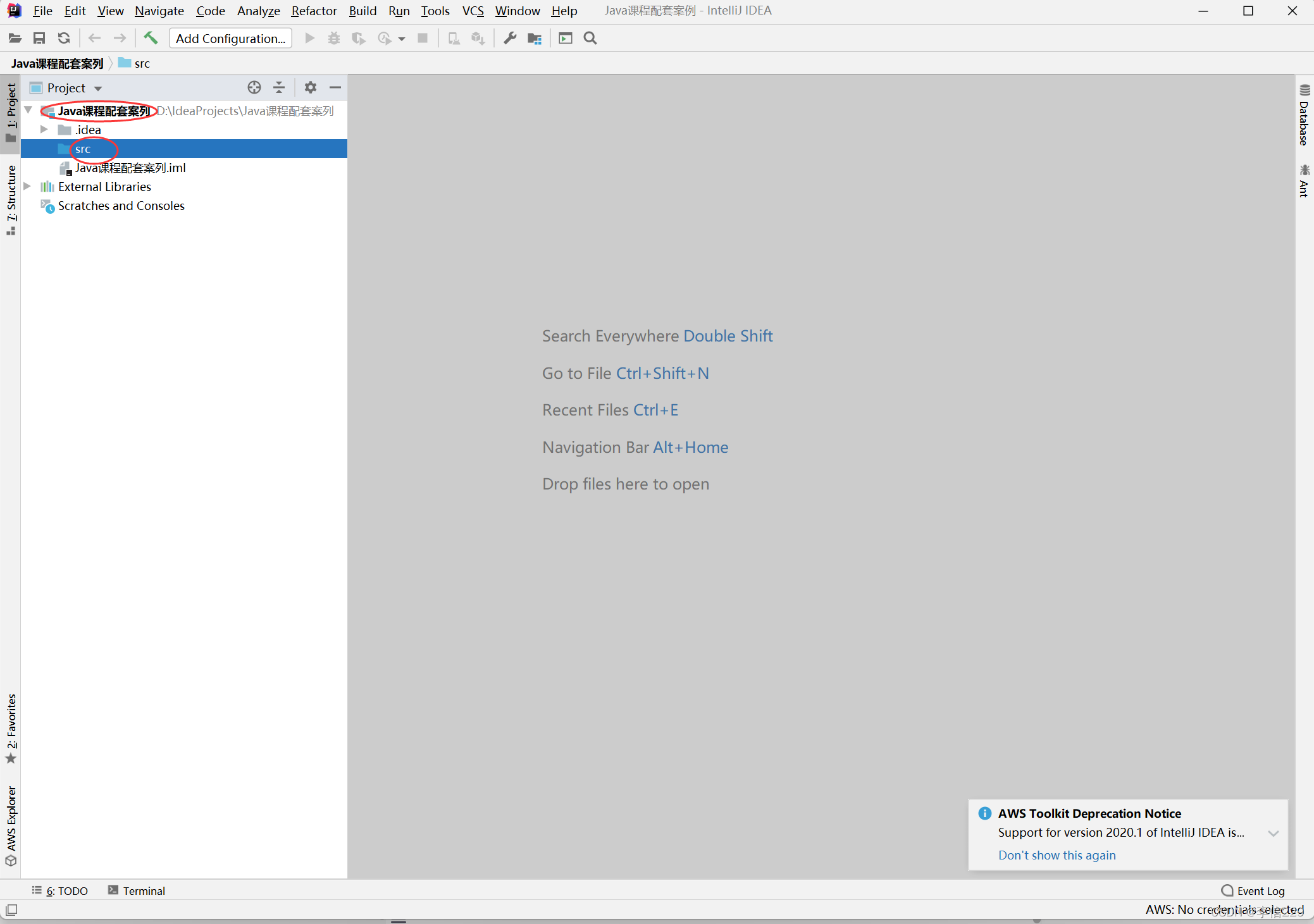Expand the AWS notification chevron

pos(1273,833)
